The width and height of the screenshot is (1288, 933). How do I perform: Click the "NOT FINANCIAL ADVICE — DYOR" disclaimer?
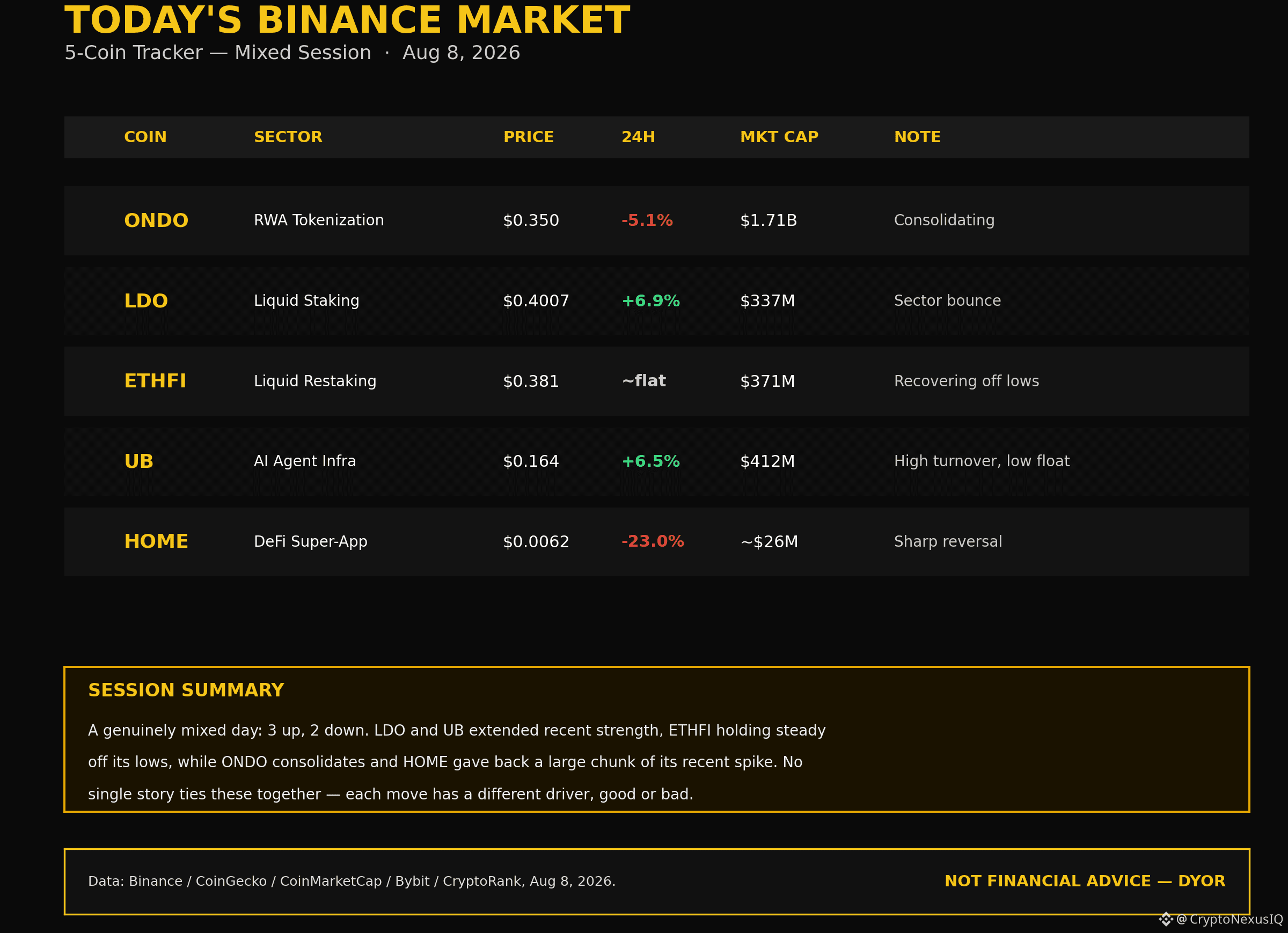coord(1085,881)
